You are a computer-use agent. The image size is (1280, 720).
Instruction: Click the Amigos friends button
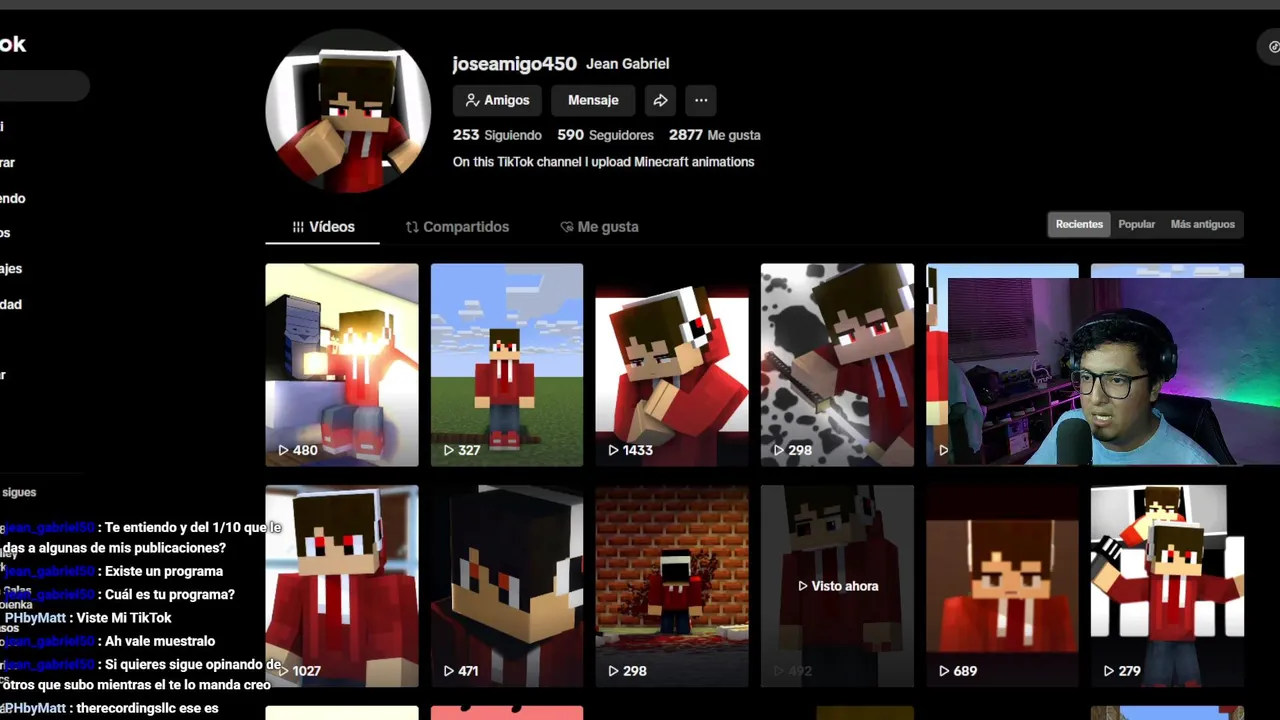click(497, 100)
